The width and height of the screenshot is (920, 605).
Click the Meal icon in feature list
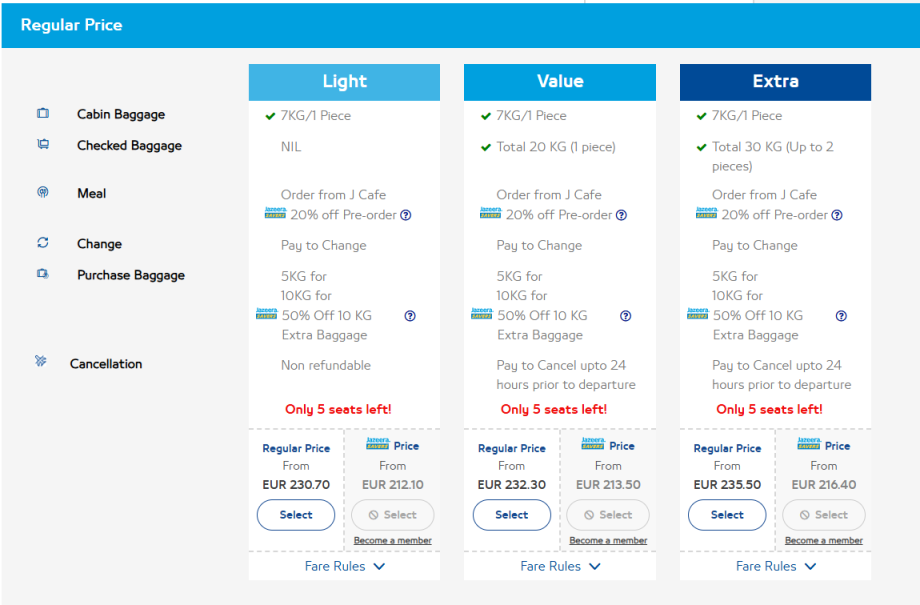tap(43, 193)
